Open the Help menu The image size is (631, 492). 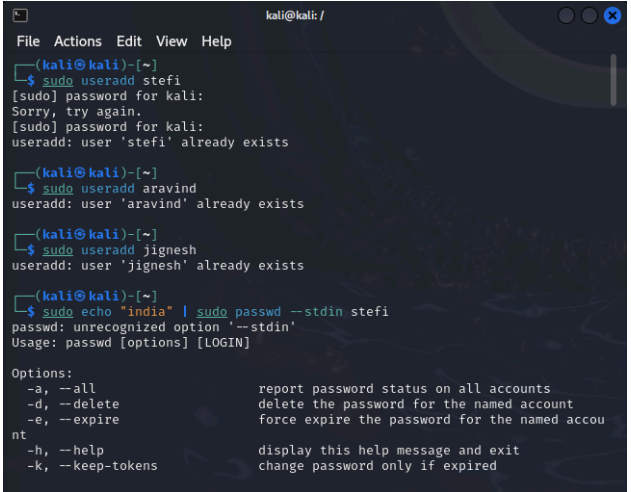[x=216, y=41]
